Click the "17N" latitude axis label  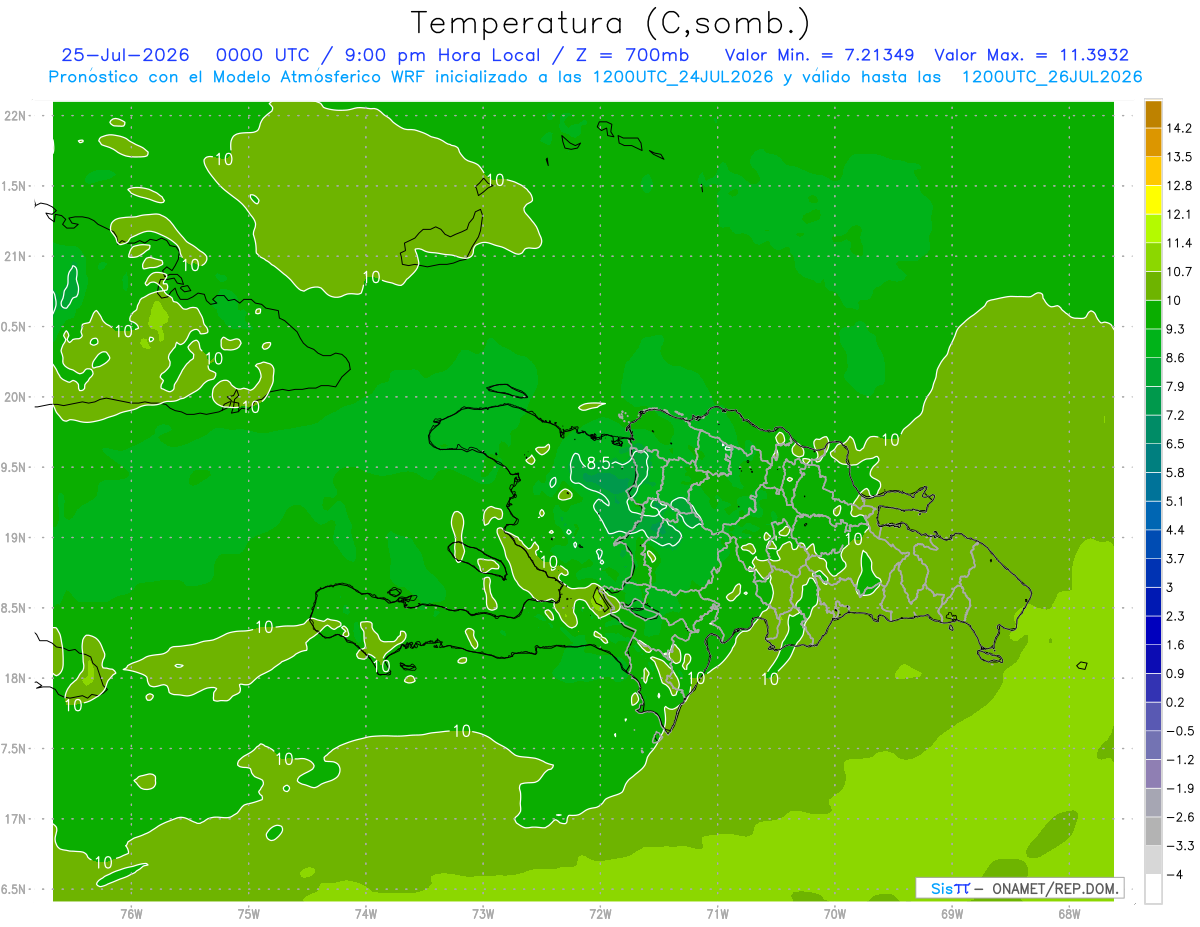[x=15, y=819]
